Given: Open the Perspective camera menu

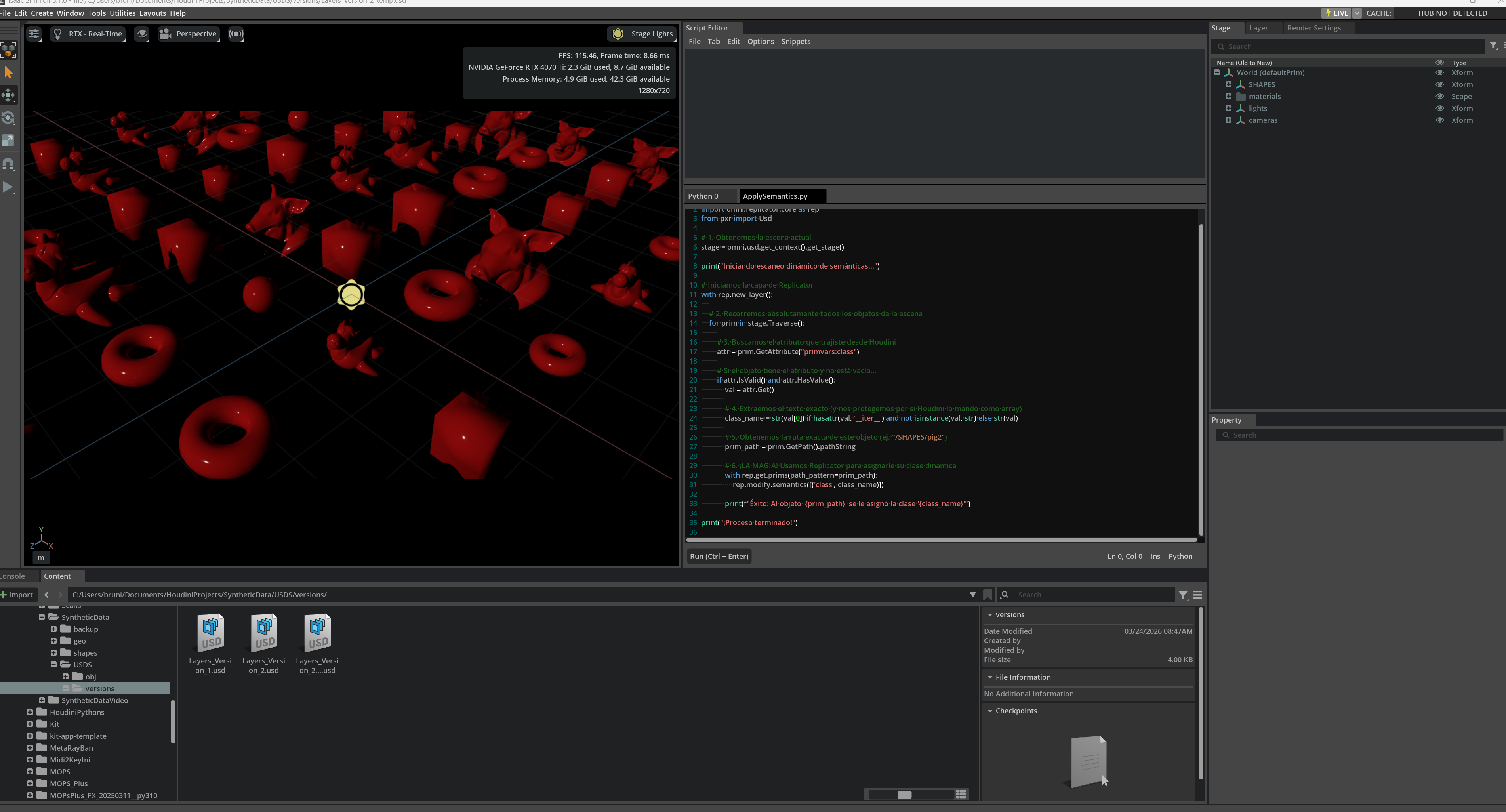Looking at the screenshot, I should coord(188,34).
